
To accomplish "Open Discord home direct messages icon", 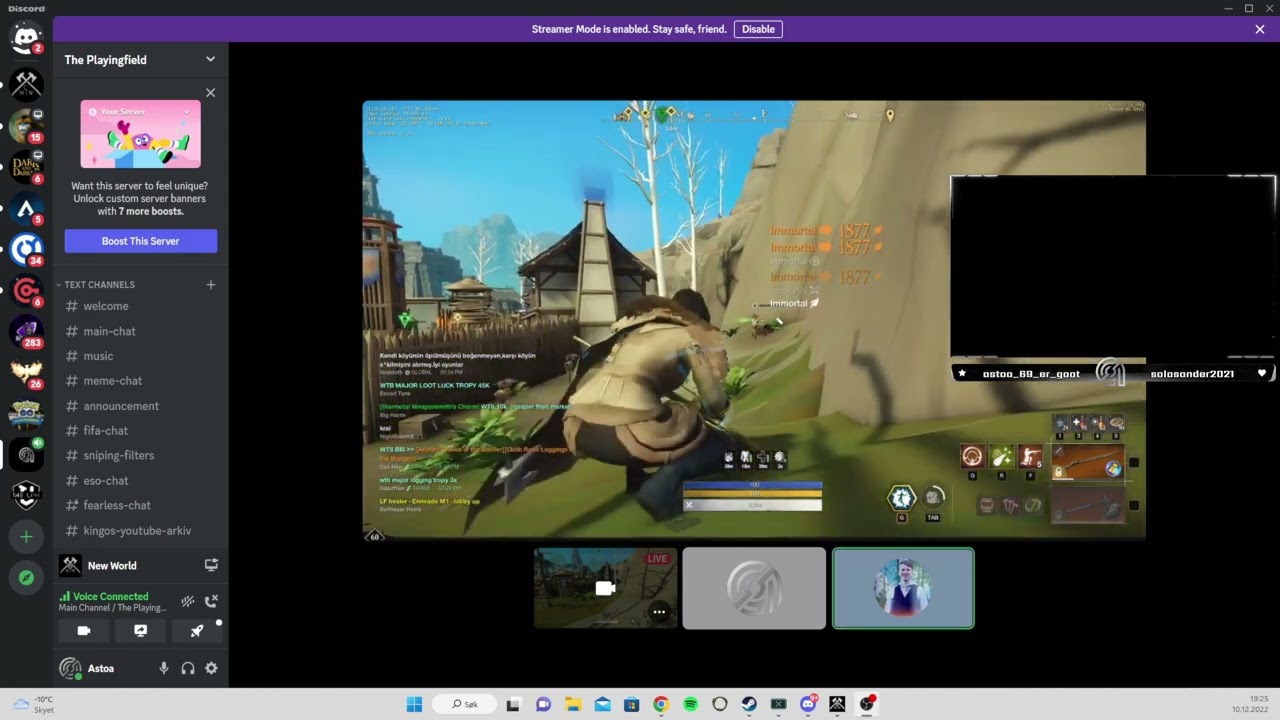I will point(26,38).
